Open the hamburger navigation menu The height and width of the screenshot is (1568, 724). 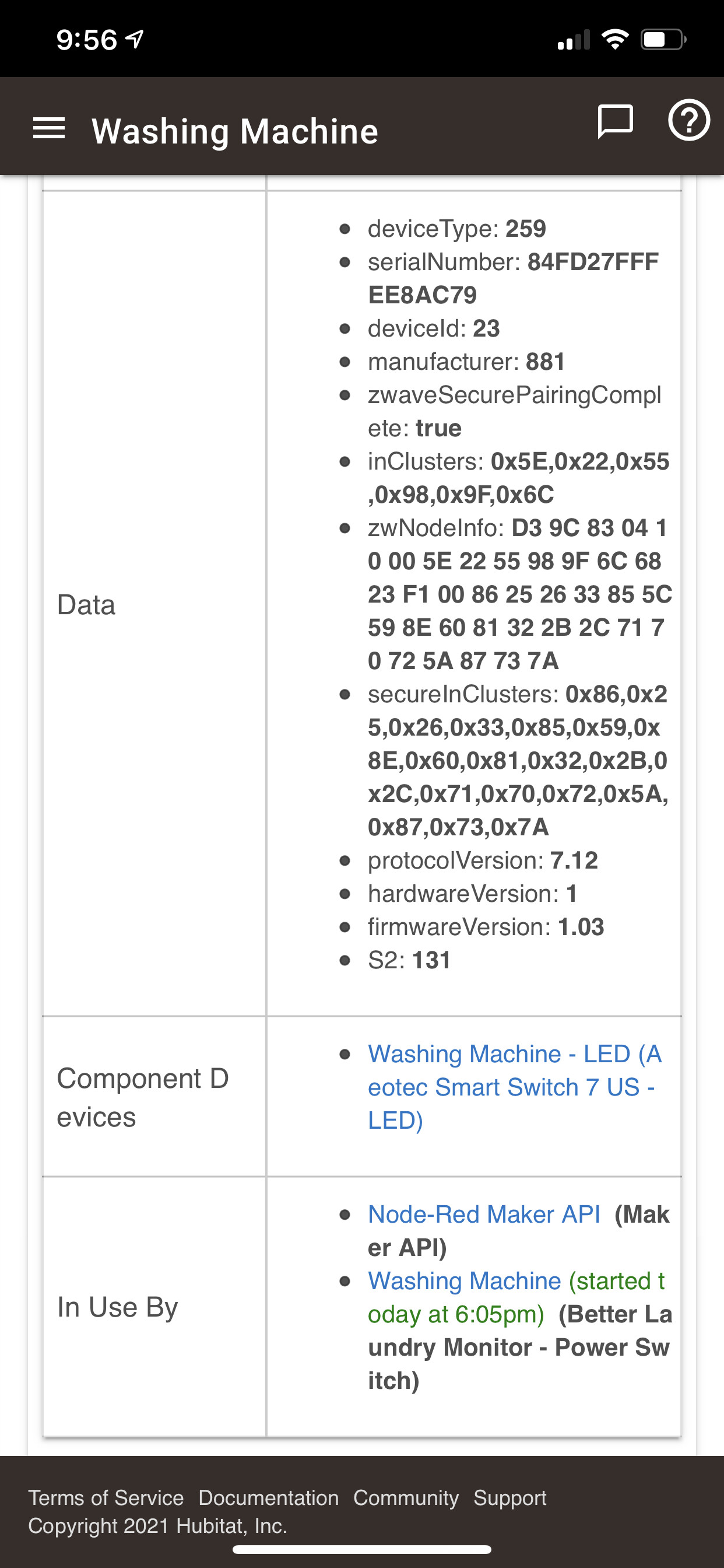pos(48,128)
